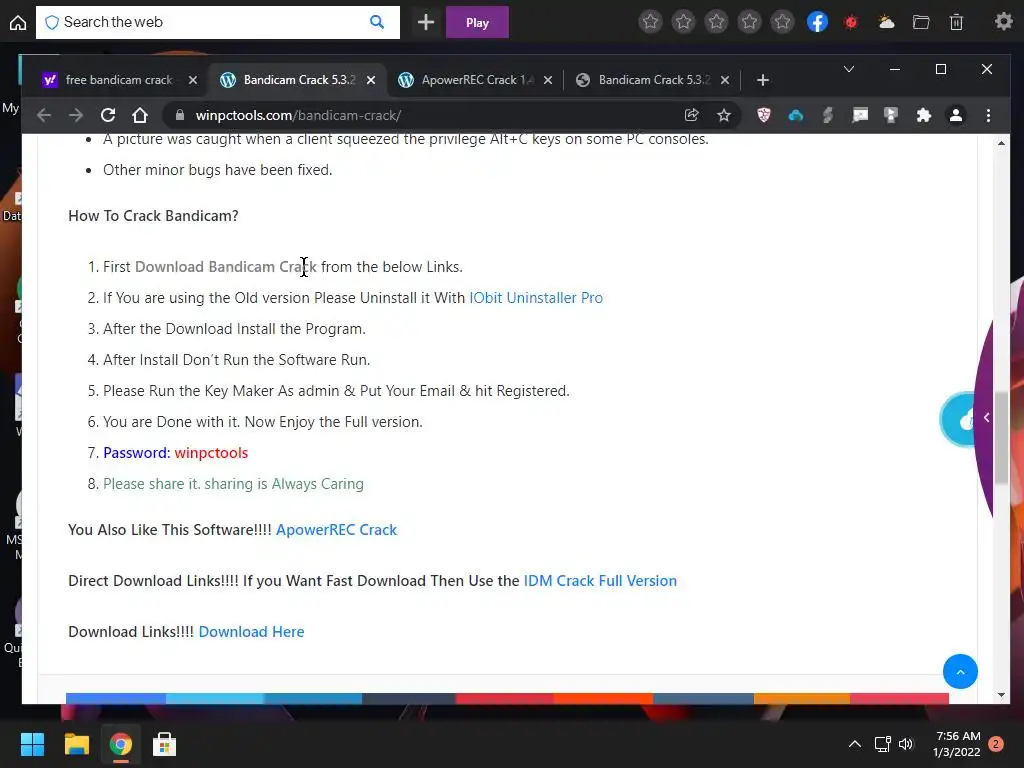The image size is (1024, 768).
Task: Expand the Chrome tab search chevron
Action: click(849, 69)
